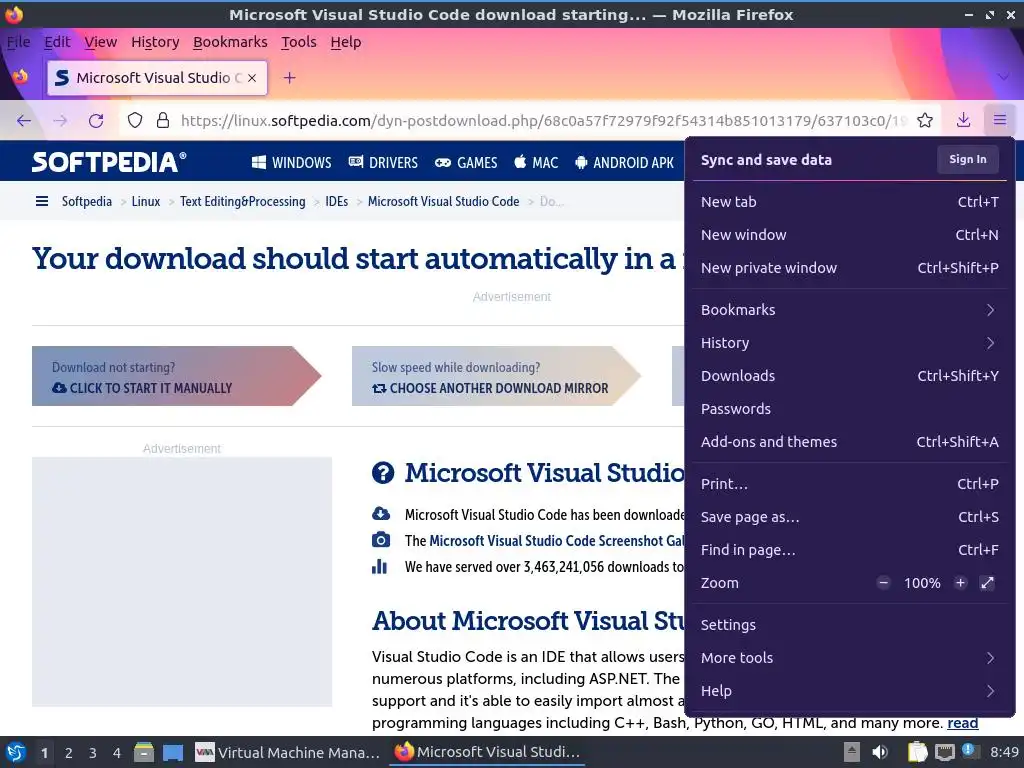Switch to Virtual Machine Manager window
The height and width of the screenshot is (768, 1024).
[287, 752]
